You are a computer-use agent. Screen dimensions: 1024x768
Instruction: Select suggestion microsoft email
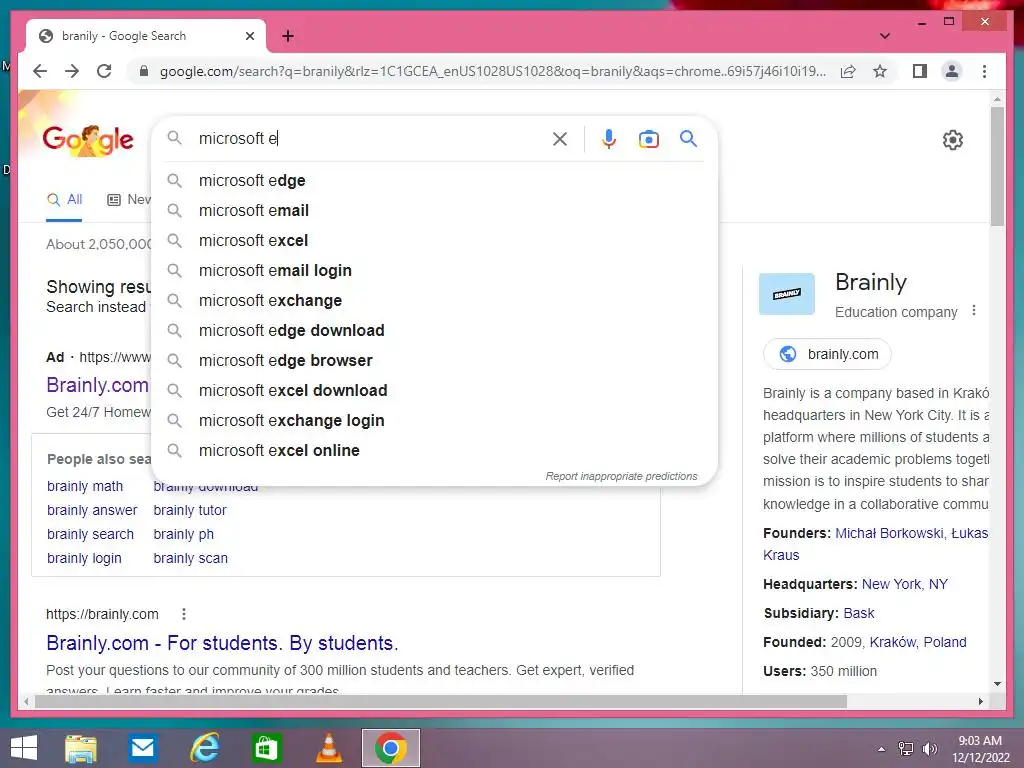[x=434, y=210]
